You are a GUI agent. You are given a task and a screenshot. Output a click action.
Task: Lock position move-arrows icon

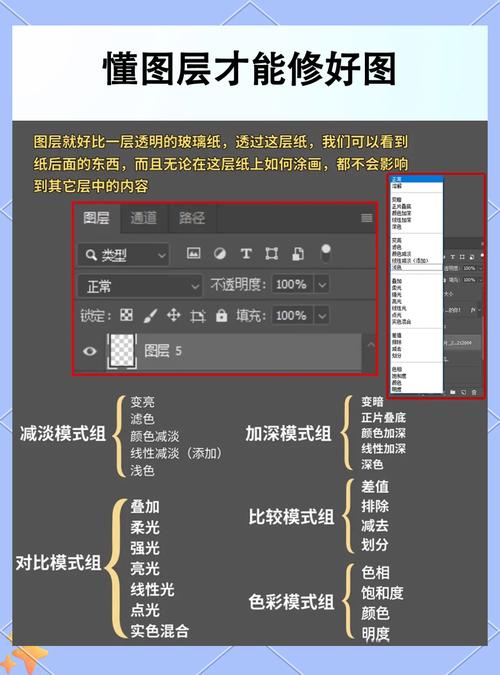174,315
